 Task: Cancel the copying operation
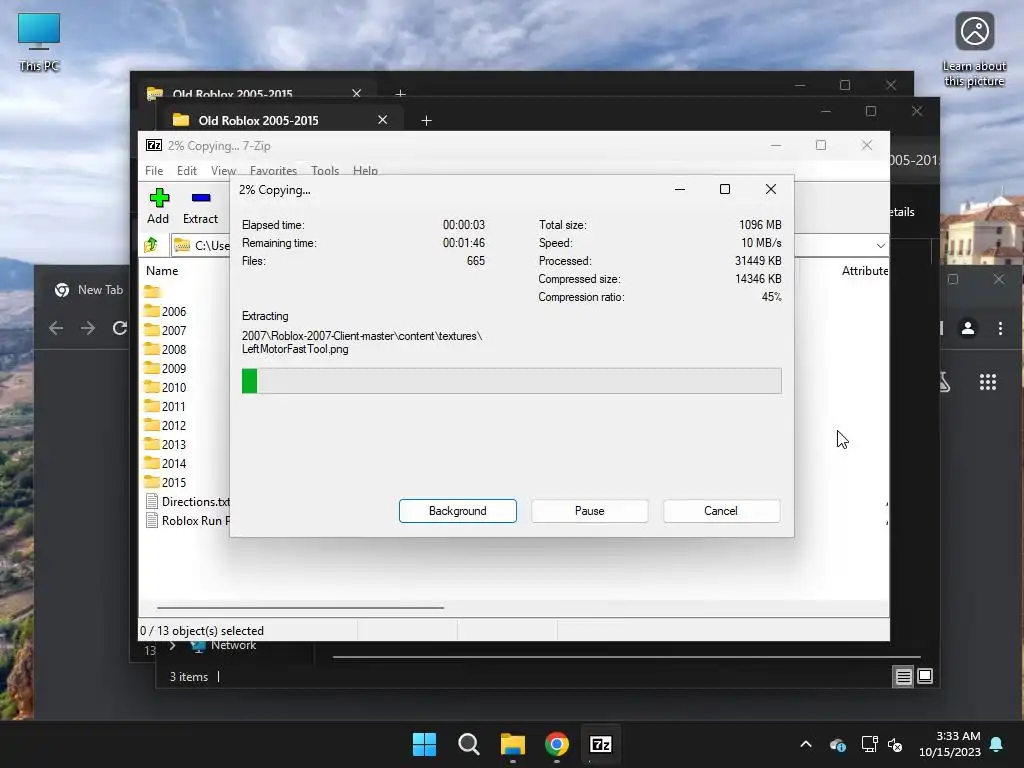pos(721,511)
